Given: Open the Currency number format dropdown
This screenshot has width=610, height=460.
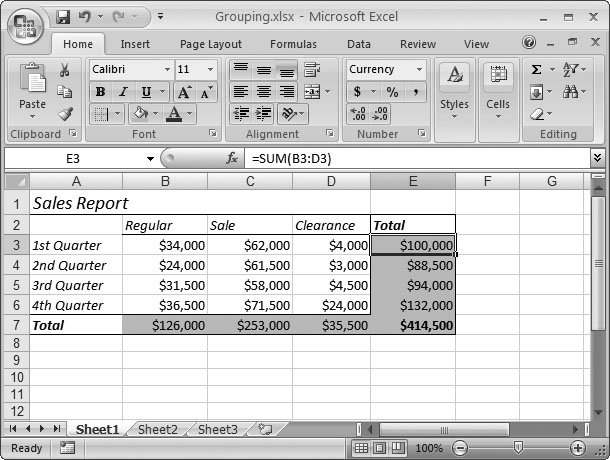Looking at the screenshot, I should click(x=418, y=70).
